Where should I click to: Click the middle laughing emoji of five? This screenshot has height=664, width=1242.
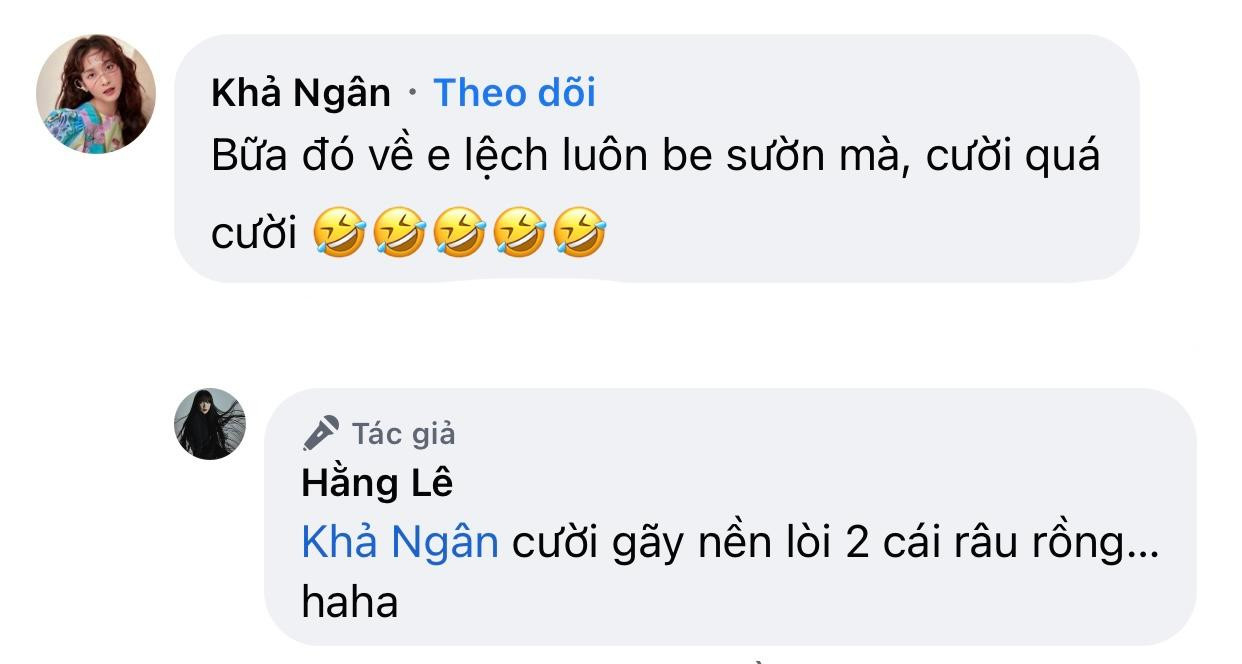(459, 232)
